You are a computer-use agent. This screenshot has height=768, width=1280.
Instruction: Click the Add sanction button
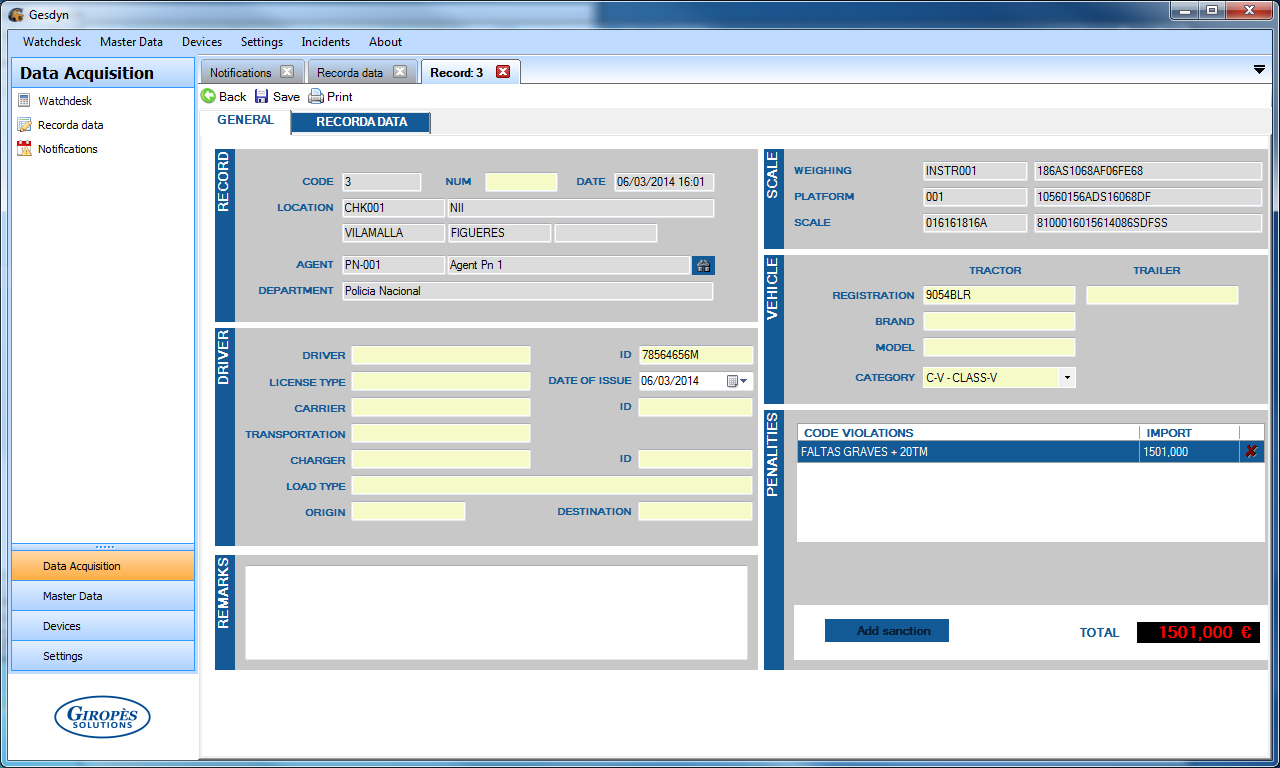(886, 631)
